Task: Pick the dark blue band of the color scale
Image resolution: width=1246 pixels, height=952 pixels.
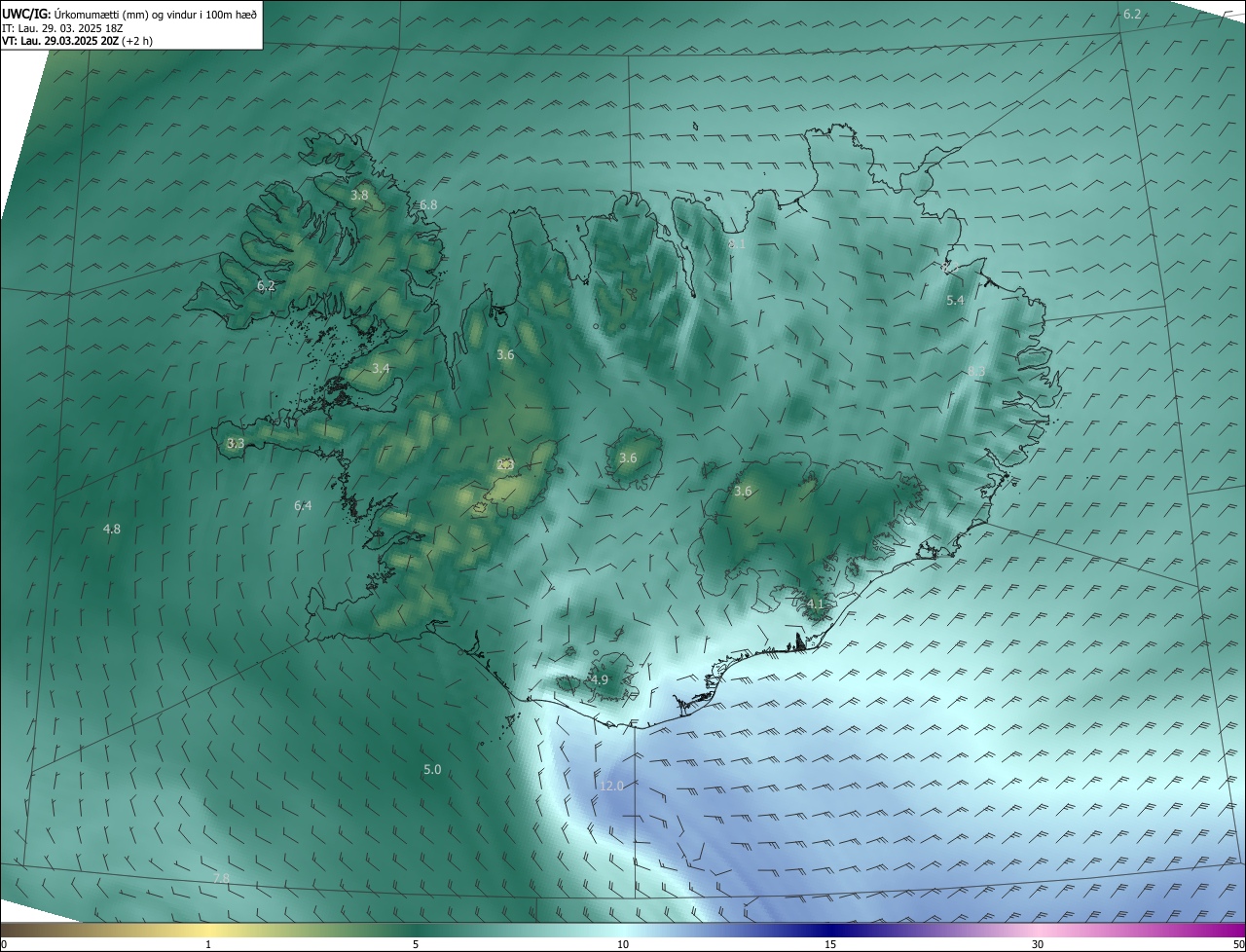Action: (830, 930)
